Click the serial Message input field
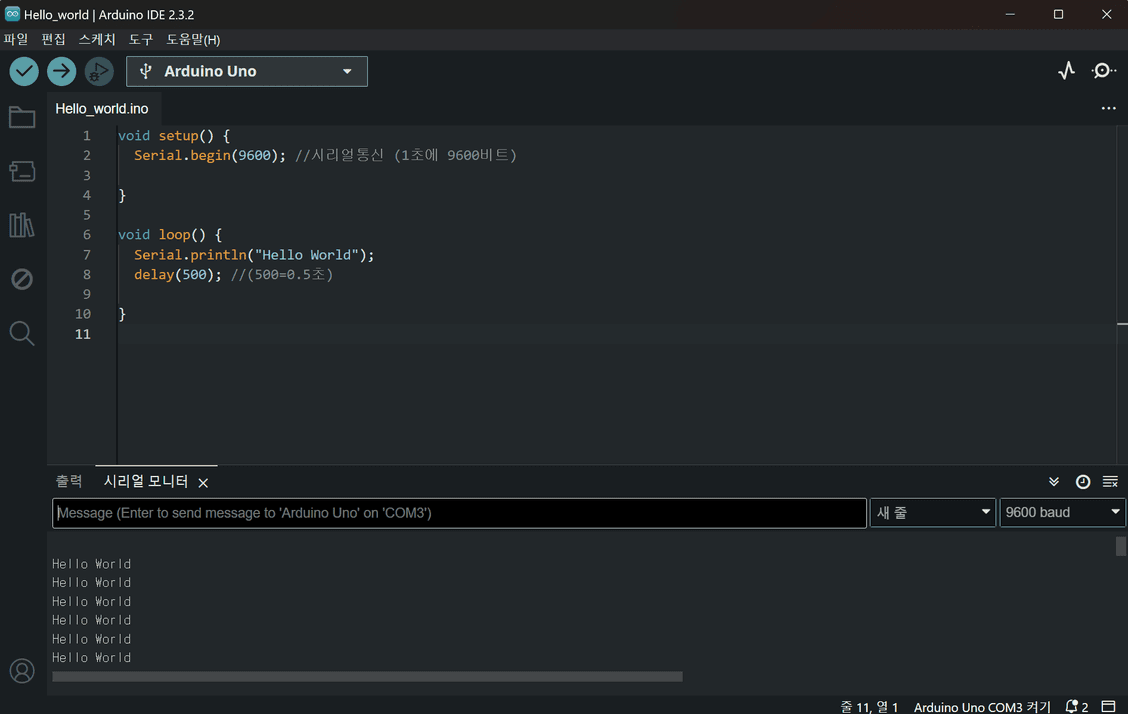This screenshot has height=714, width=1128. pos(459,513)
